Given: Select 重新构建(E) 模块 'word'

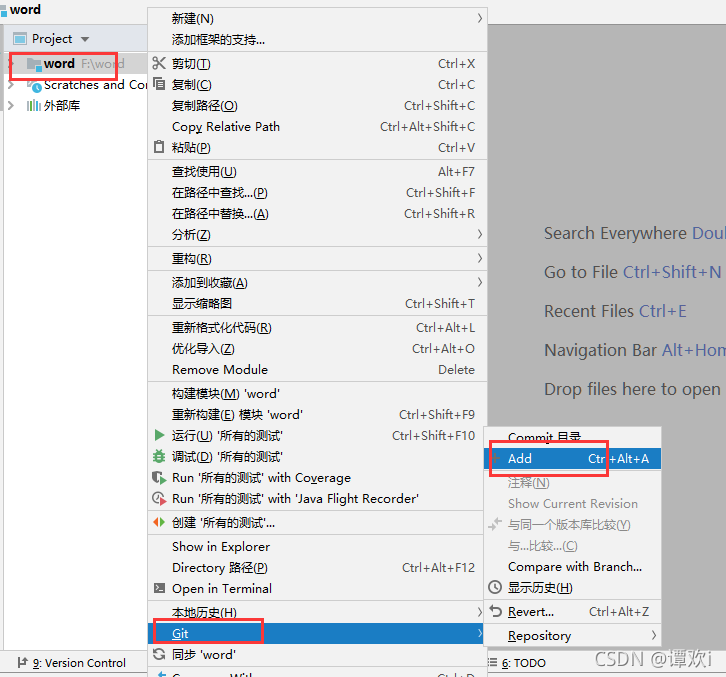Looking at the screenshot, I should point(317,414).
